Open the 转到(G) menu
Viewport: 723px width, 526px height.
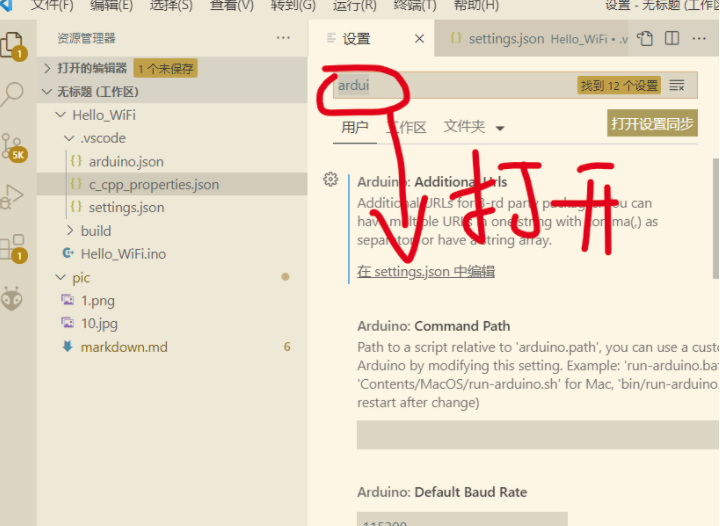pyautogui.click(x=293, y=6)
